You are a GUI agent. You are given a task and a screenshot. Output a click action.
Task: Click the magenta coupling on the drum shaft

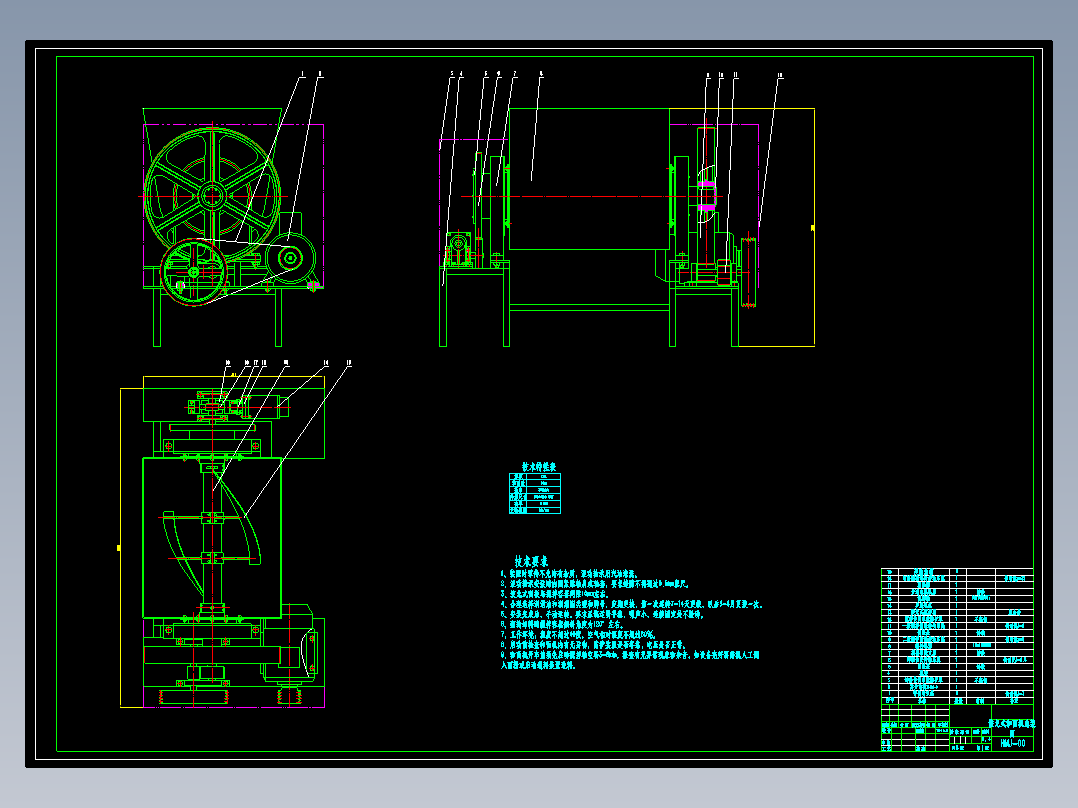tap(707, 196)
